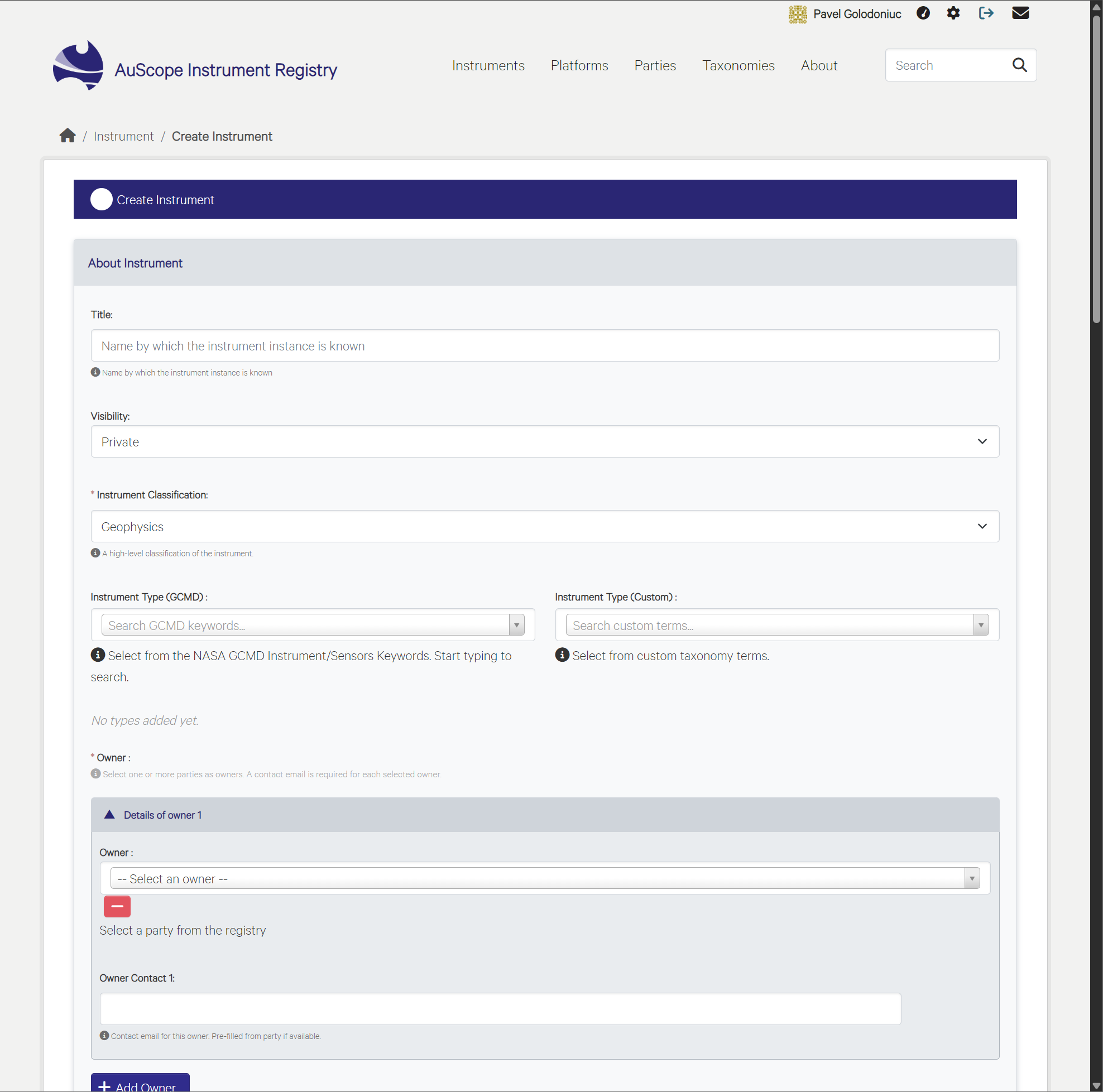The image size is (1103, 1092).
Task: Open the Parties menu
Action: [x=655, y=66]
